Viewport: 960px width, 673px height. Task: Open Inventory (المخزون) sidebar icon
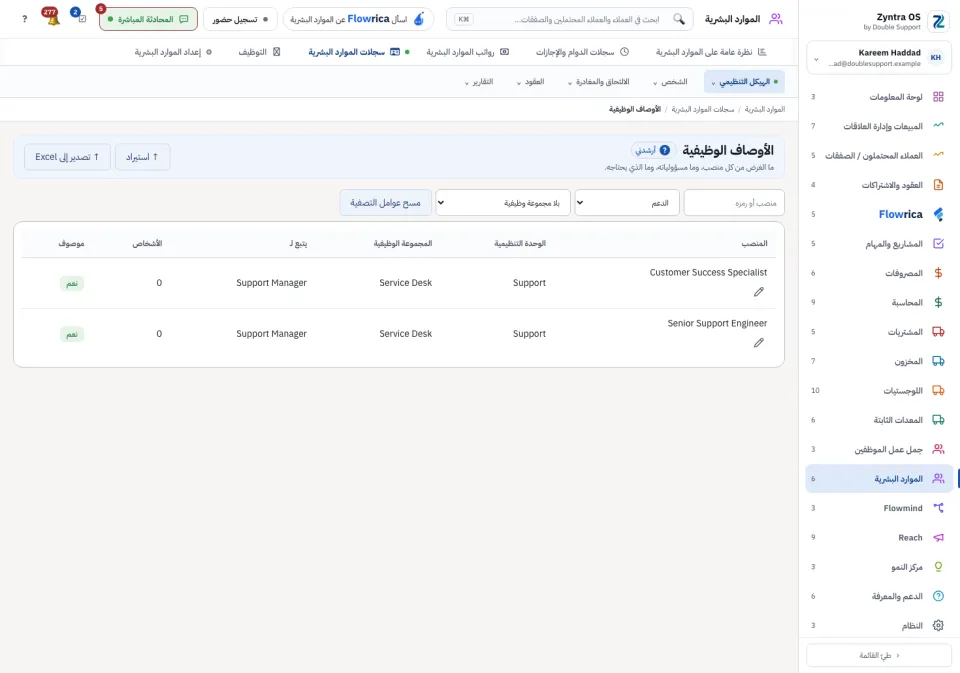(938, 361)
